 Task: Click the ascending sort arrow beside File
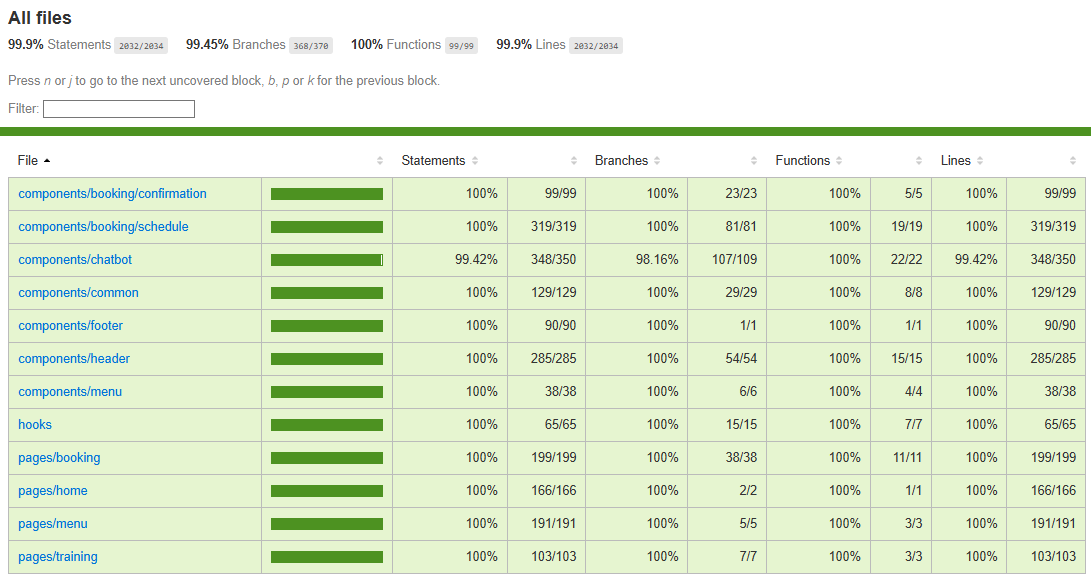[x=47, y=161]
